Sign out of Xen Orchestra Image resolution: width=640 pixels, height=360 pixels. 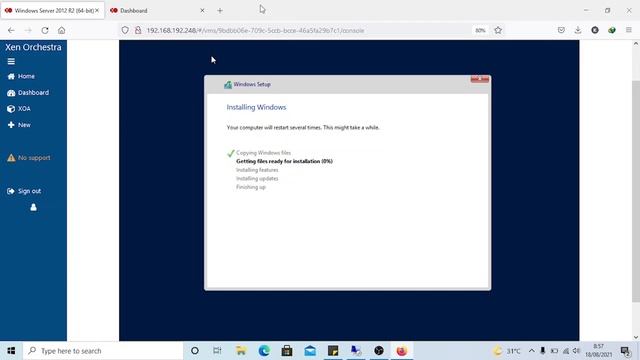tap(24, 191)
